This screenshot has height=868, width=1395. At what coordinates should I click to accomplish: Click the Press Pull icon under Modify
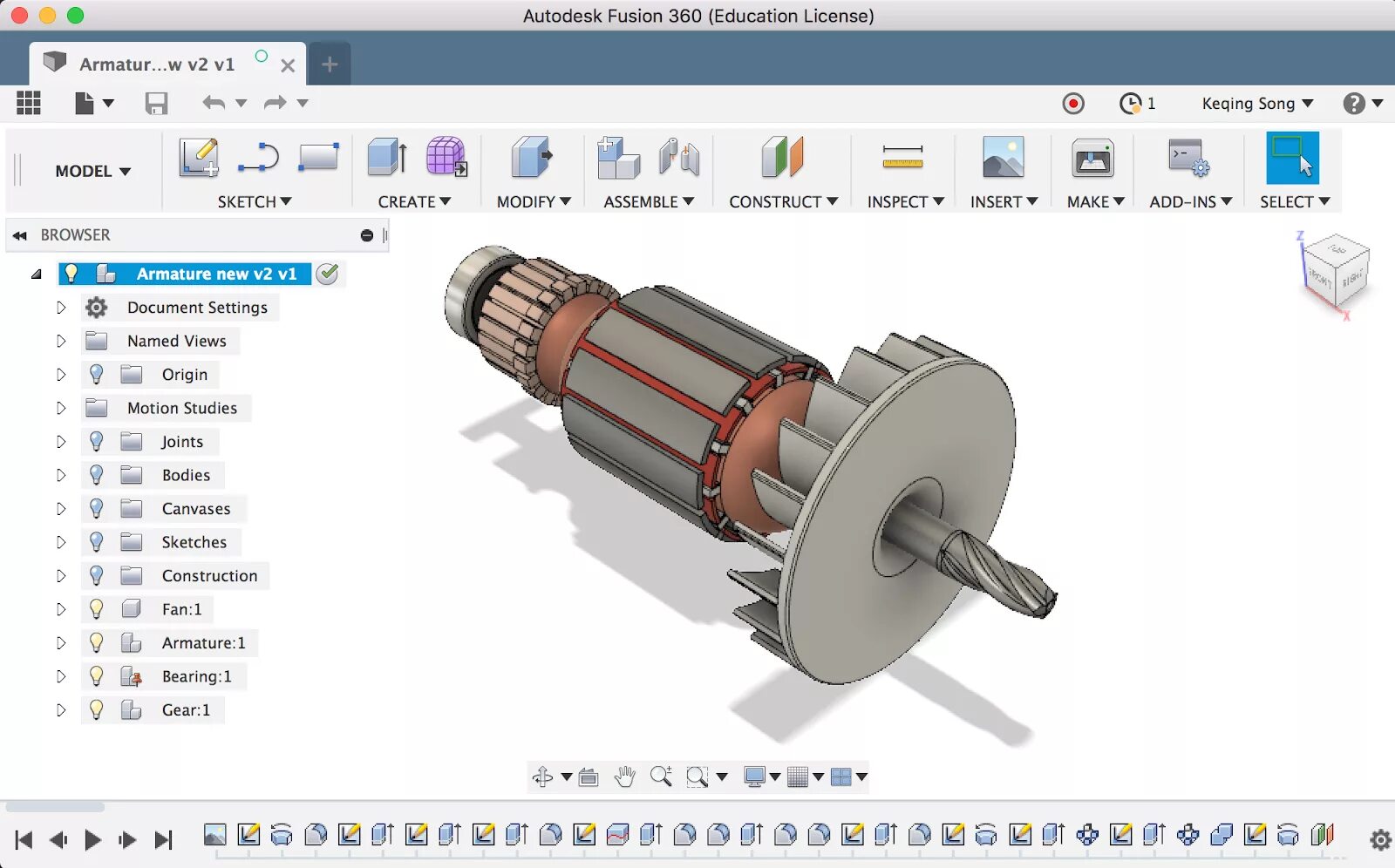(x=532, y=159)
